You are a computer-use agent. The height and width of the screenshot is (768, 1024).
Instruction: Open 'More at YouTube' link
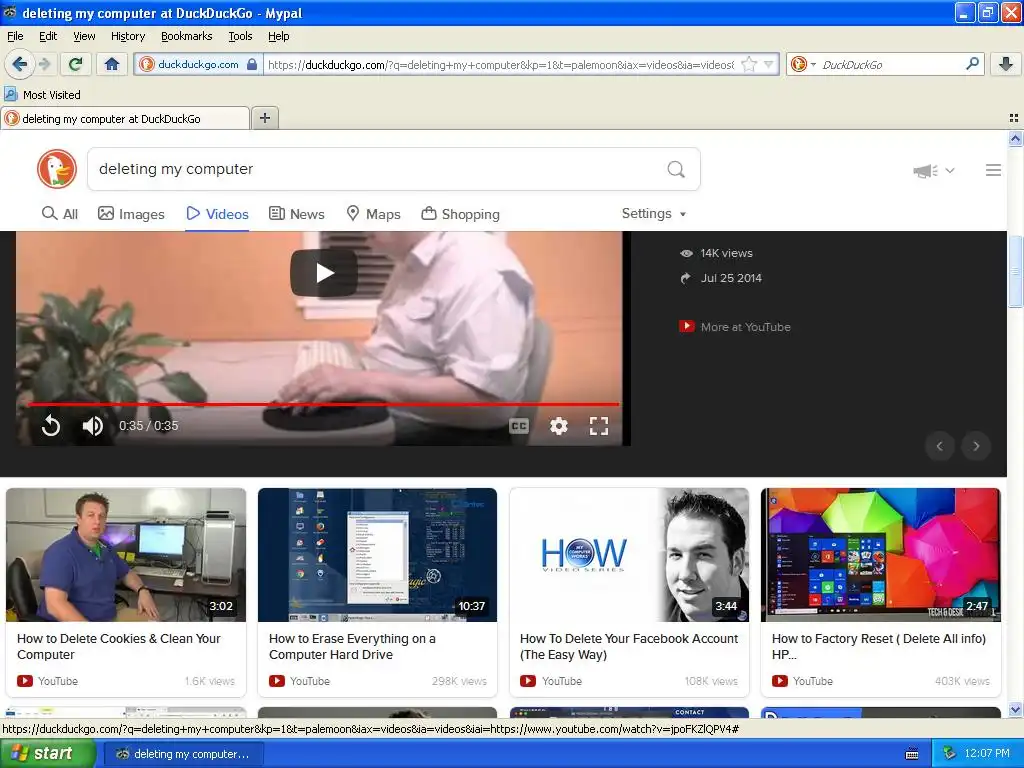(x=735, y=327)
